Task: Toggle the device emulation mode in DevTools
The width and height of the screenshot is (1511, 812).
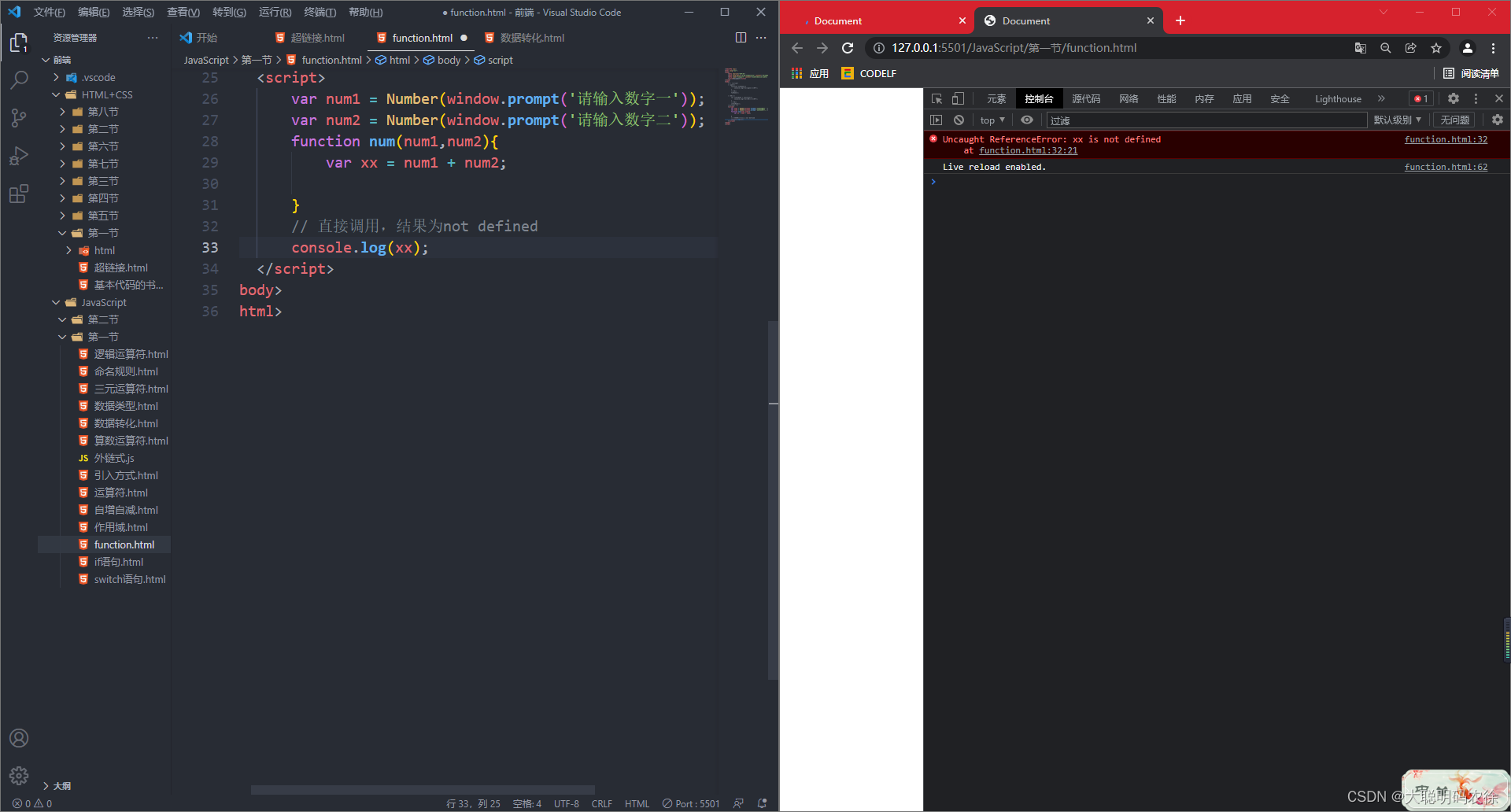Action: pyautogui.click(x=957, y=98)
